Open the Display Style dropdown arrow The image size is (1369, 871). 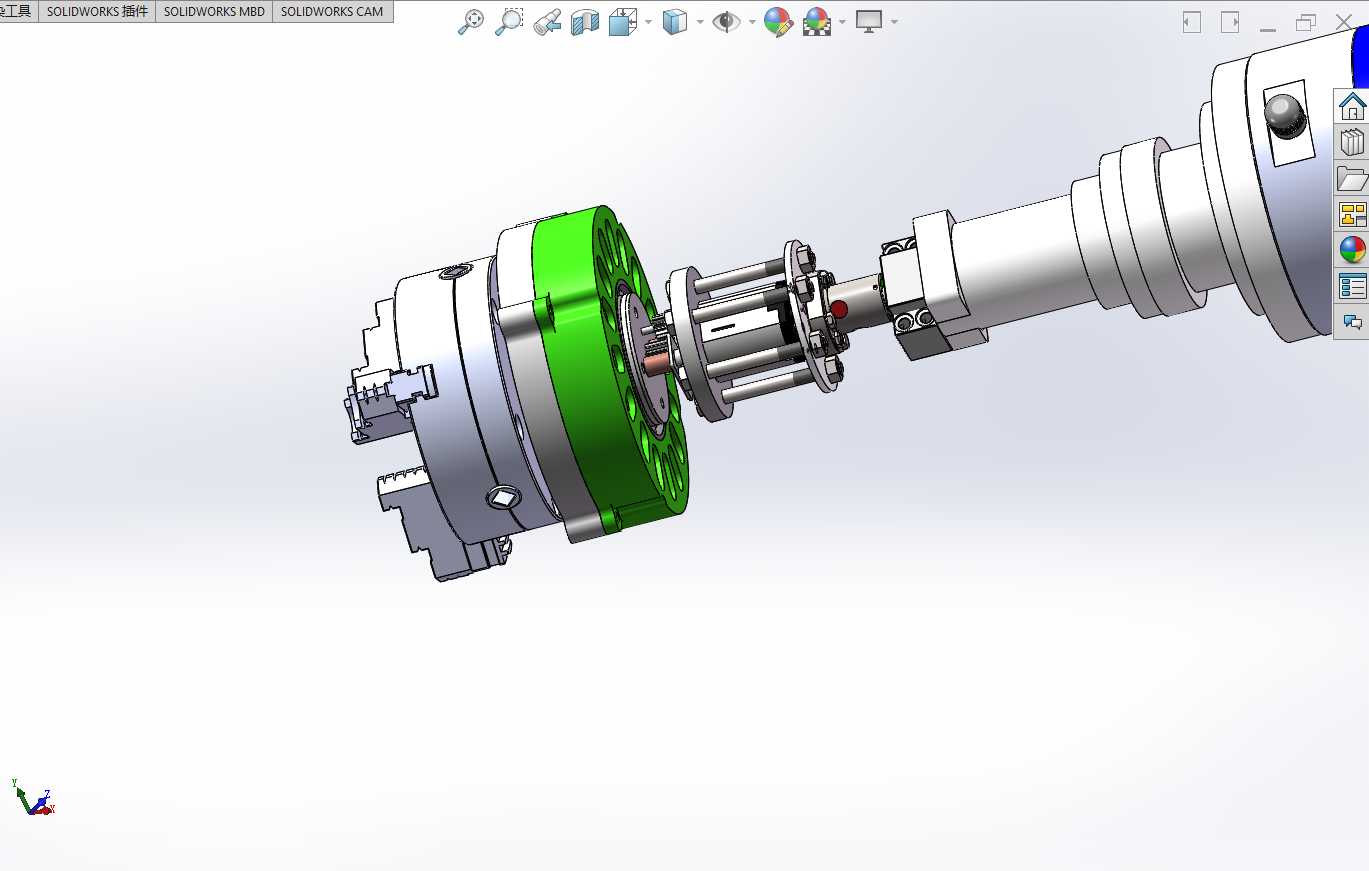[700, 22]
